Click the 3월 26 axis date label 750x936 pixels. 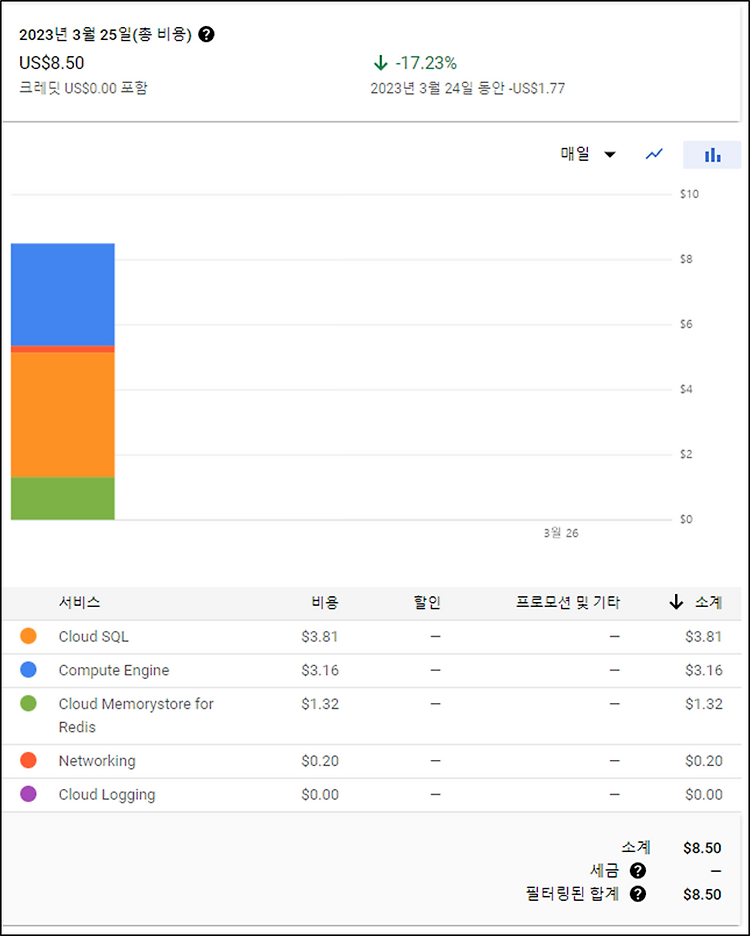pyautogui.click(x=561, y=533)
